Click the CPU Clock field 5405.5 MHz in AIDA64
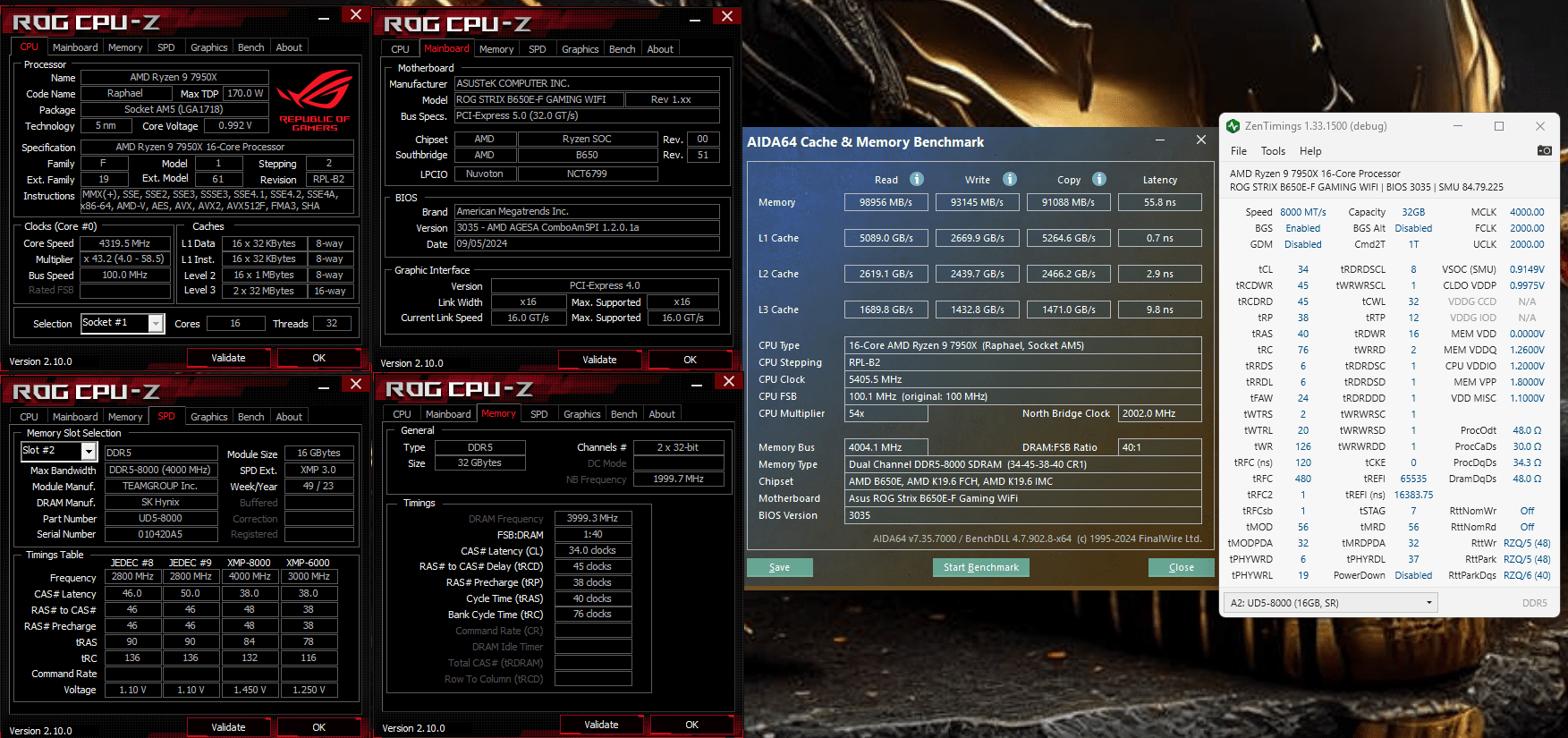This screenshot has height=738, width=1568. click(x=1023, y=379)
